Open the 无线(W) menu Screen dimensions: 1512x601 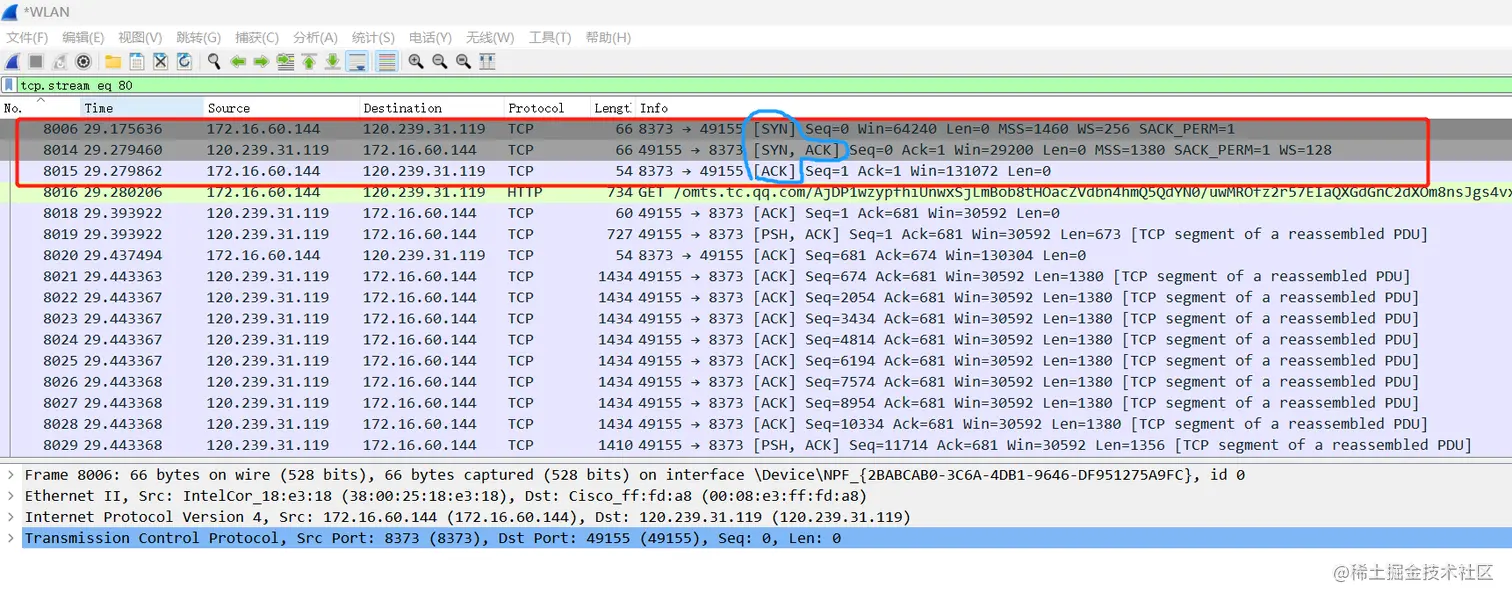pyautogui.click(x=490, y=37)
